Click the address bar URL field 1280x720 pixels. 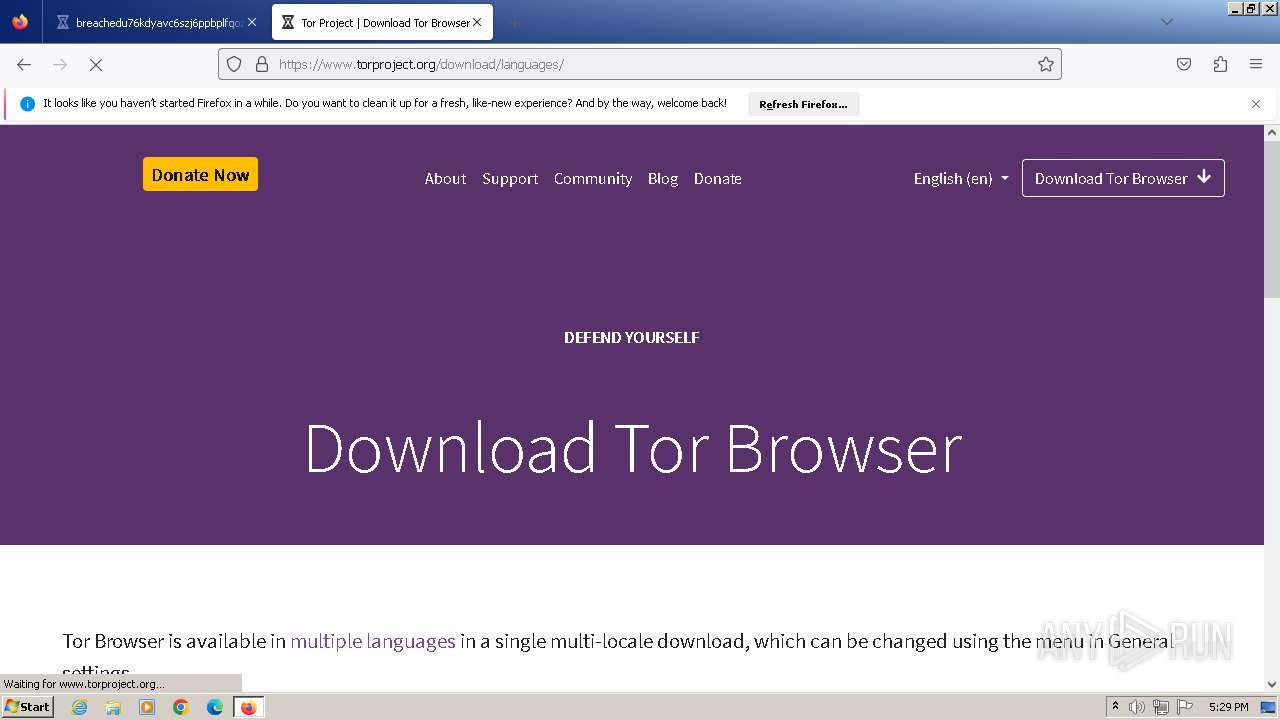point(640,64)
